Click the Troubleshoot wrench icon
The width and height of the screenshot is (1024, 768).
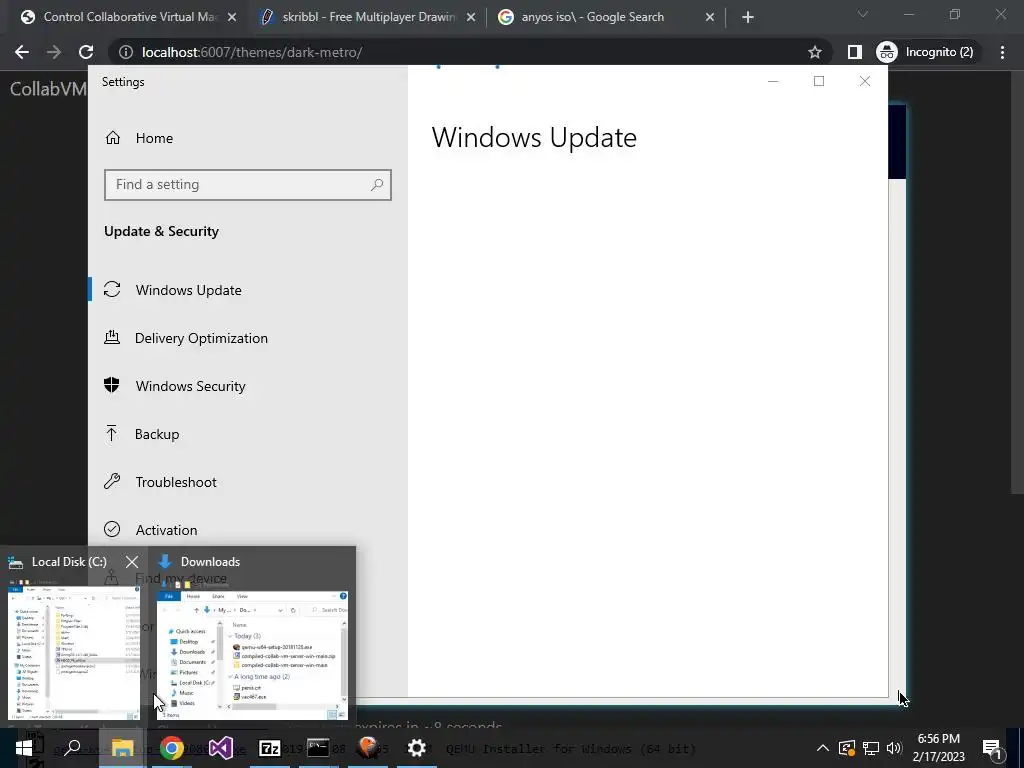tap(112, 481)
